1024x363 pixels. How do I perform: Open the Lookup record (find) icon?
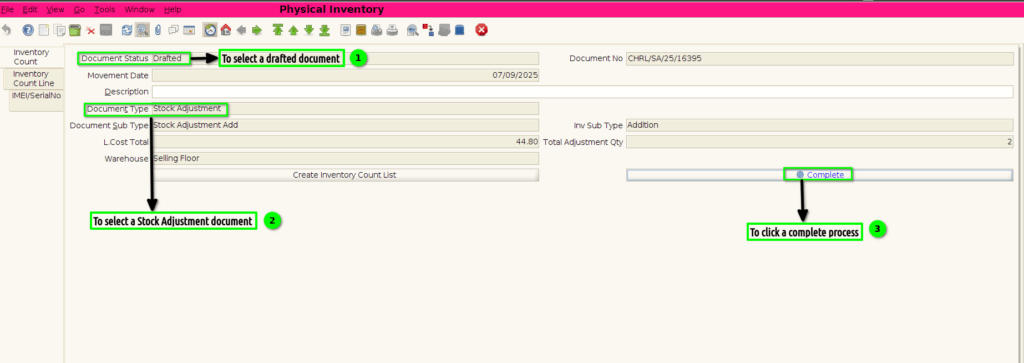(142, 30)
